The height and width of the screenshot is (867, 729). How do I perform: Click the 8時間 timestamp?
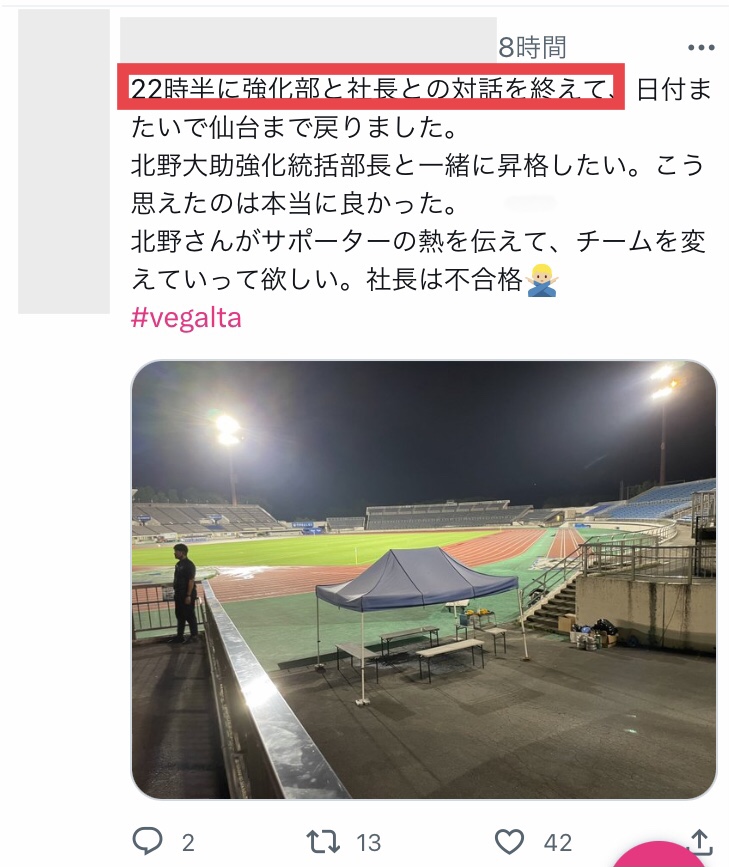(532, 48)
